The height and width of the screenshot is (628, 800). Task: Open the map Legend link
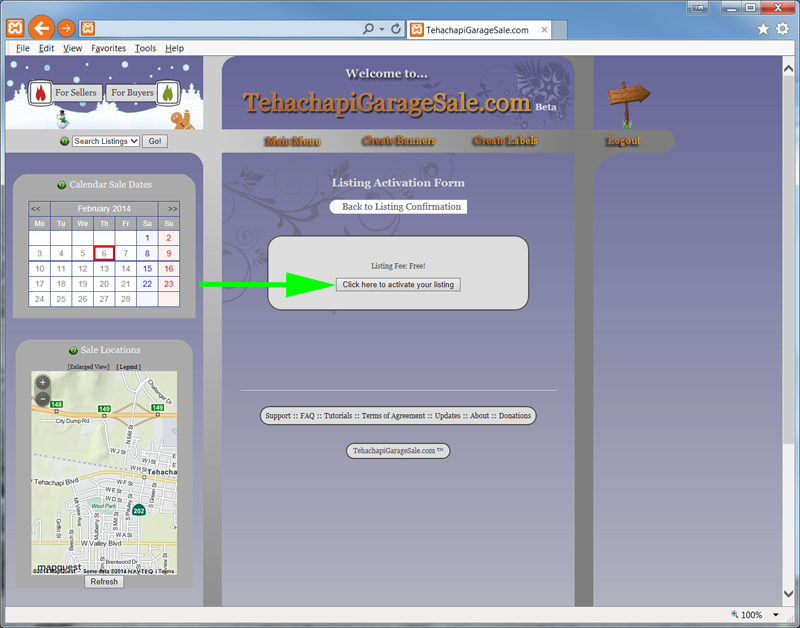(x=129, y=366)
